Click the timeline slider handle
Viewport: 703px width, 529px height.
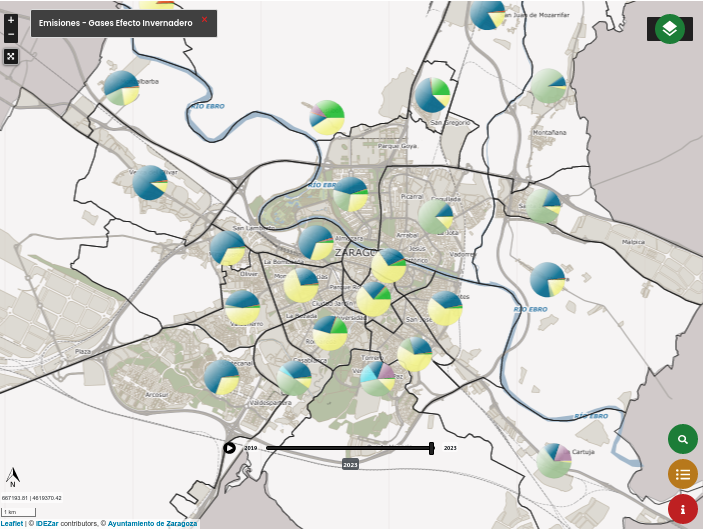point(431,448)
